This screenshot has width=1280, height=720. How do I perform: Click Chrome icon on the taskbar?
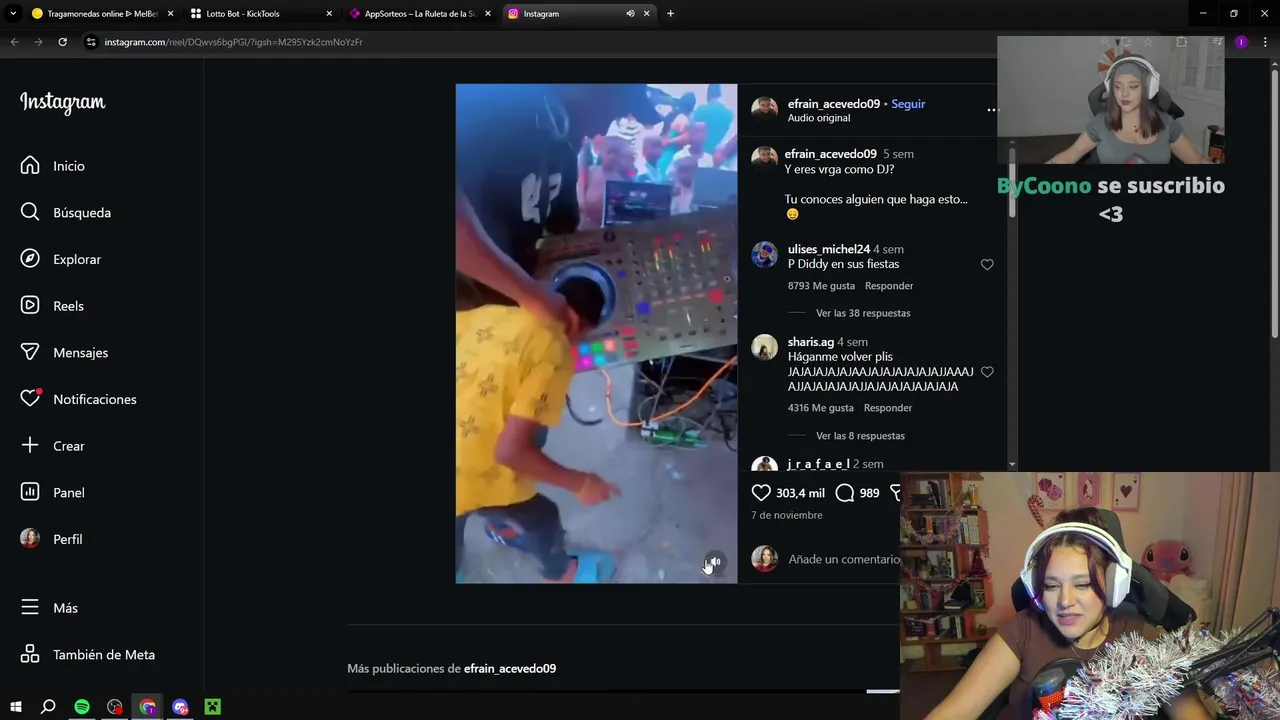[148, 707]
